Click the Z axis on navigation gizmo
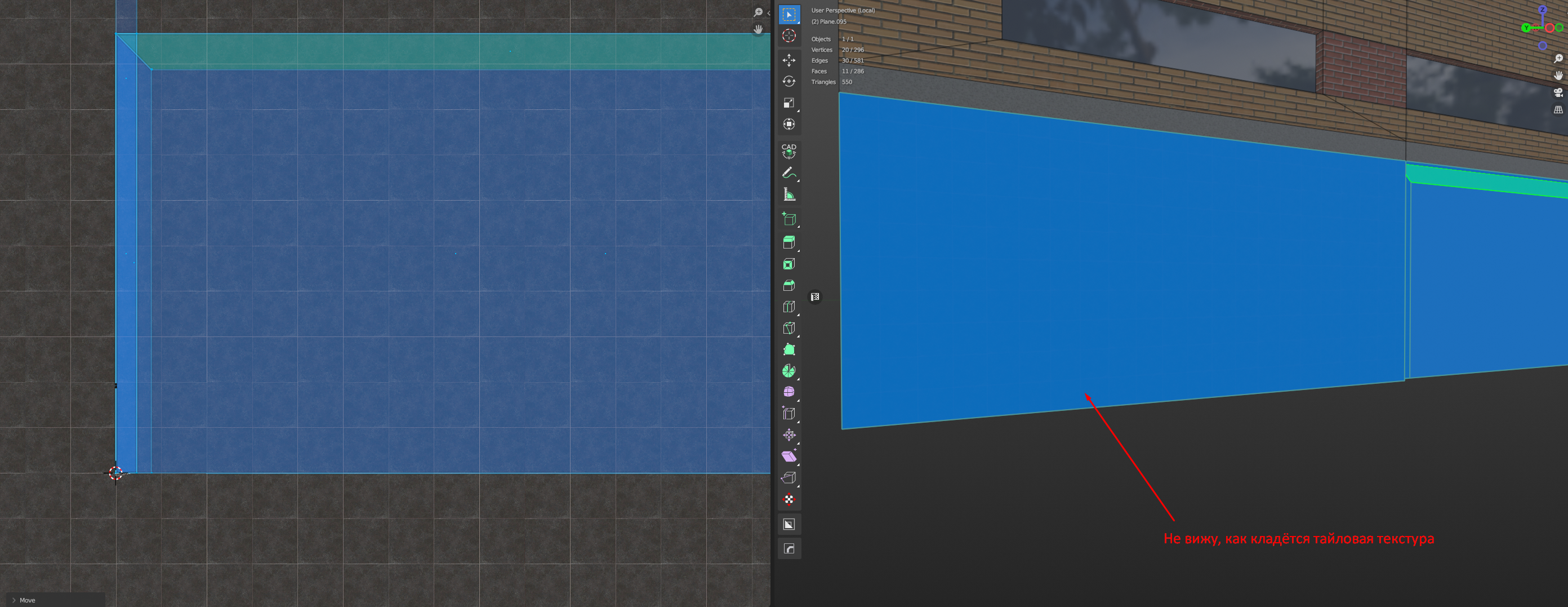Viewport: 1568px width, 607px height. point(1542,10)
